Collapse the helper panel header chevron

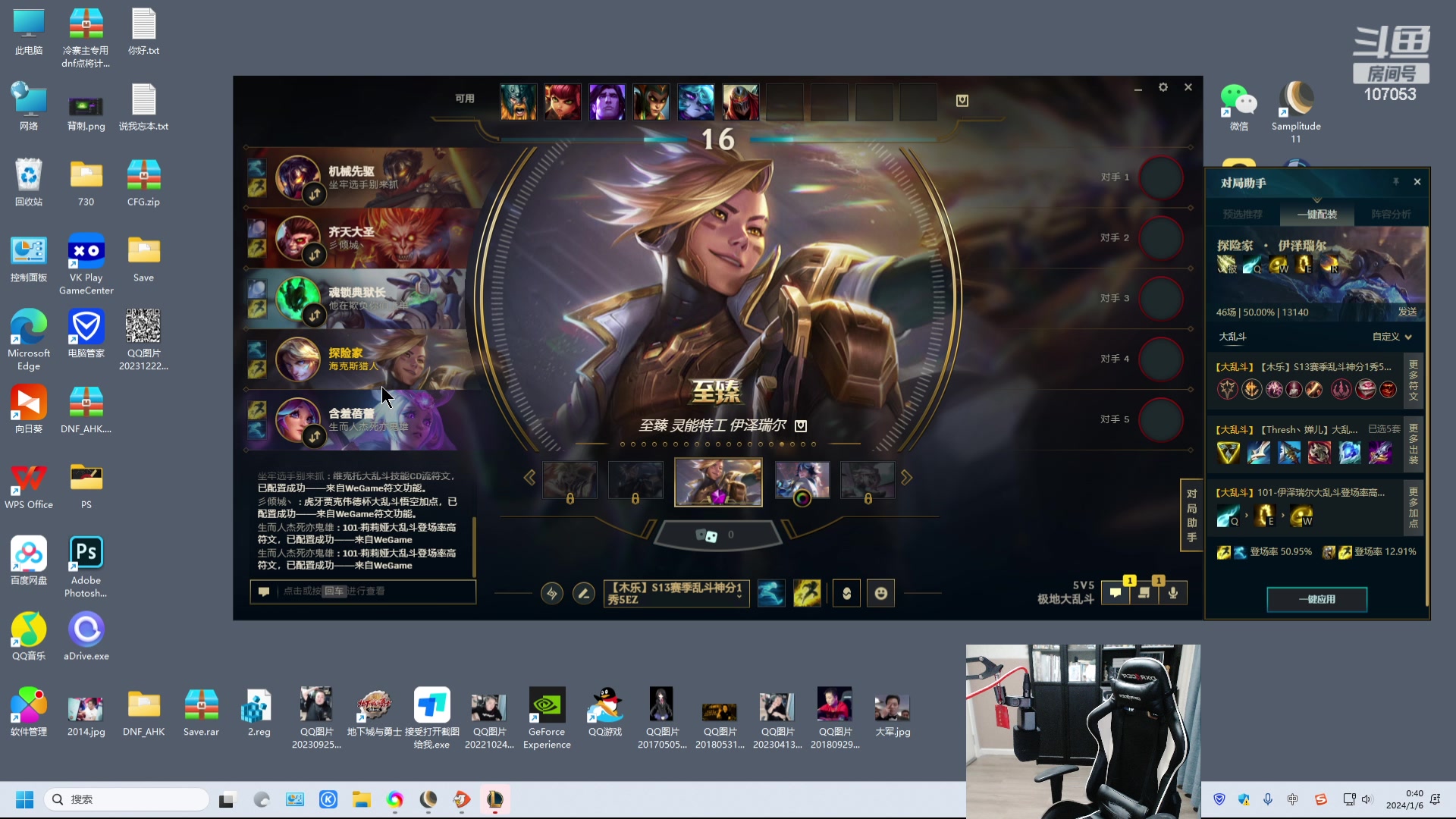(x=1317, y=200)
